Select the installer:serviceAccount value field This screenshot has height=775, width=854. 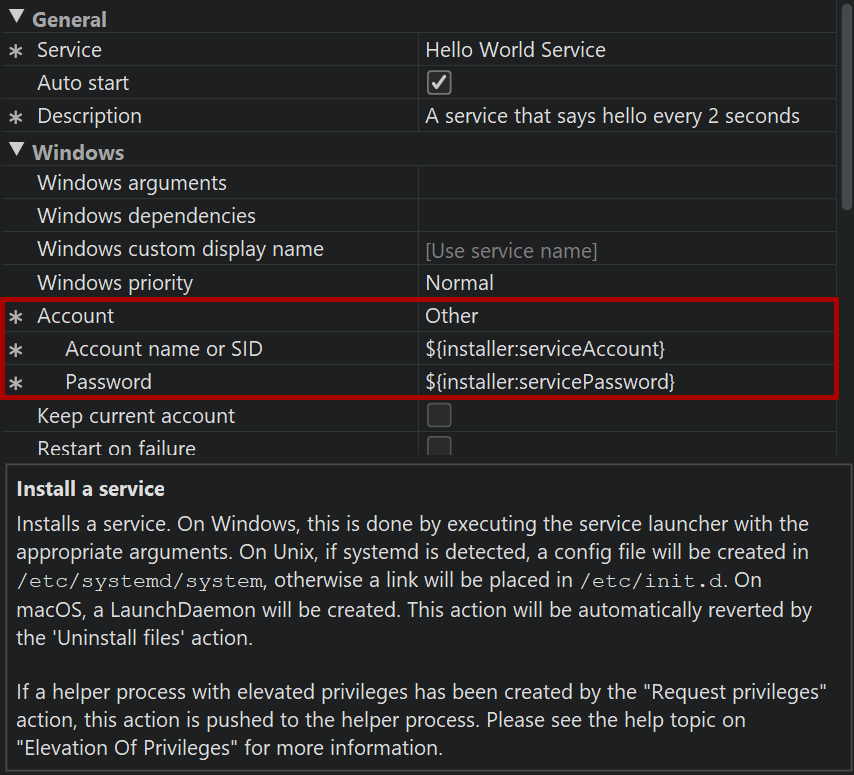[626, 349]
